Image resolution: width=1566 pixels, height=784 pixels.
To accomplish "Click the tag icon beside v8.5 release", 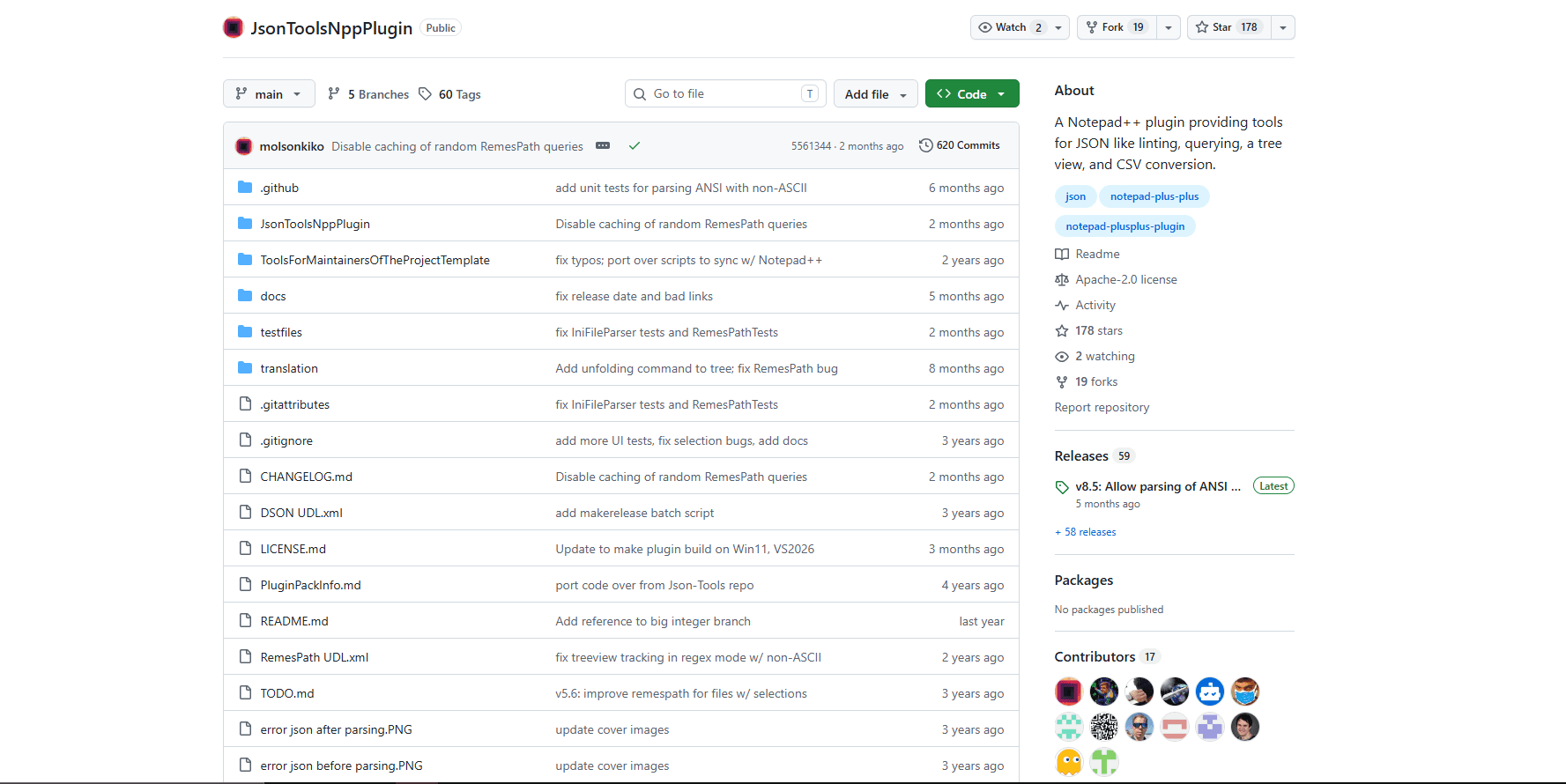I will (x=1062, y=487).
